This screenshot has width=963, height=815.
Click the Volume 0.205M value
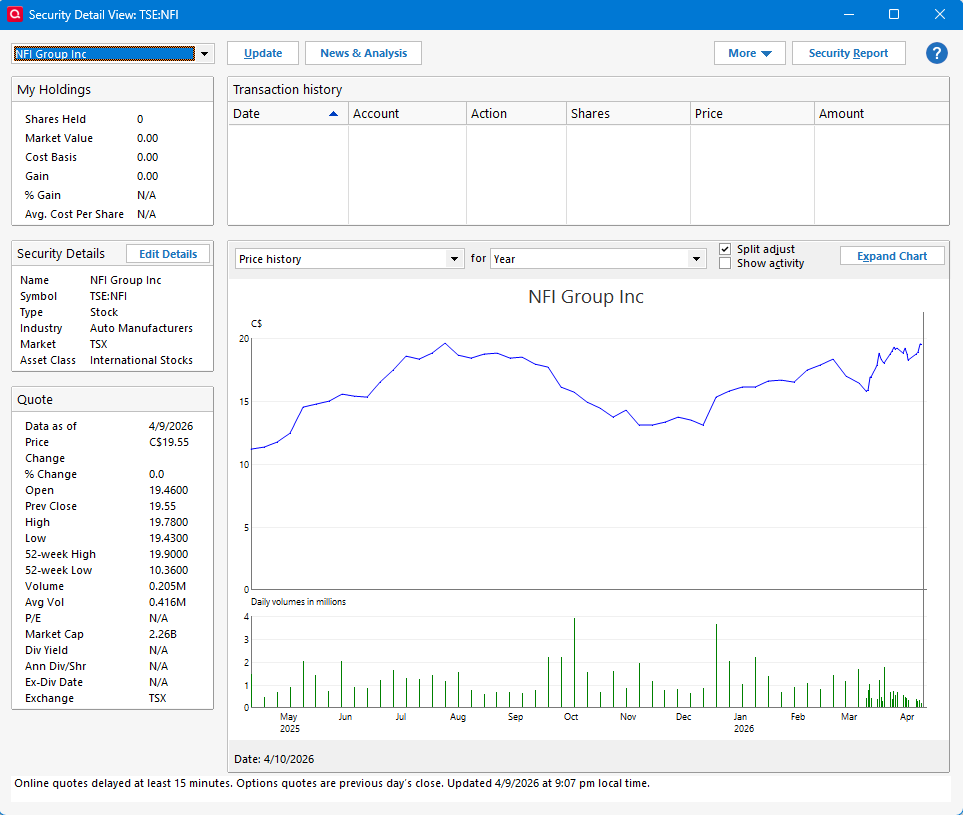167,587
